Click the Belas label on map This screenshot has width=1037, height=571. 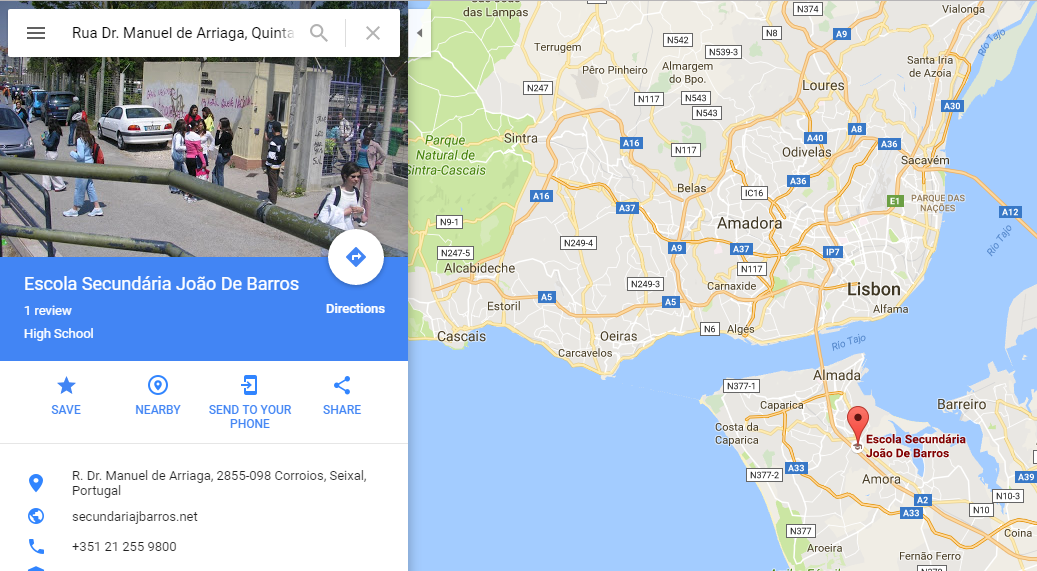(692, 189)
